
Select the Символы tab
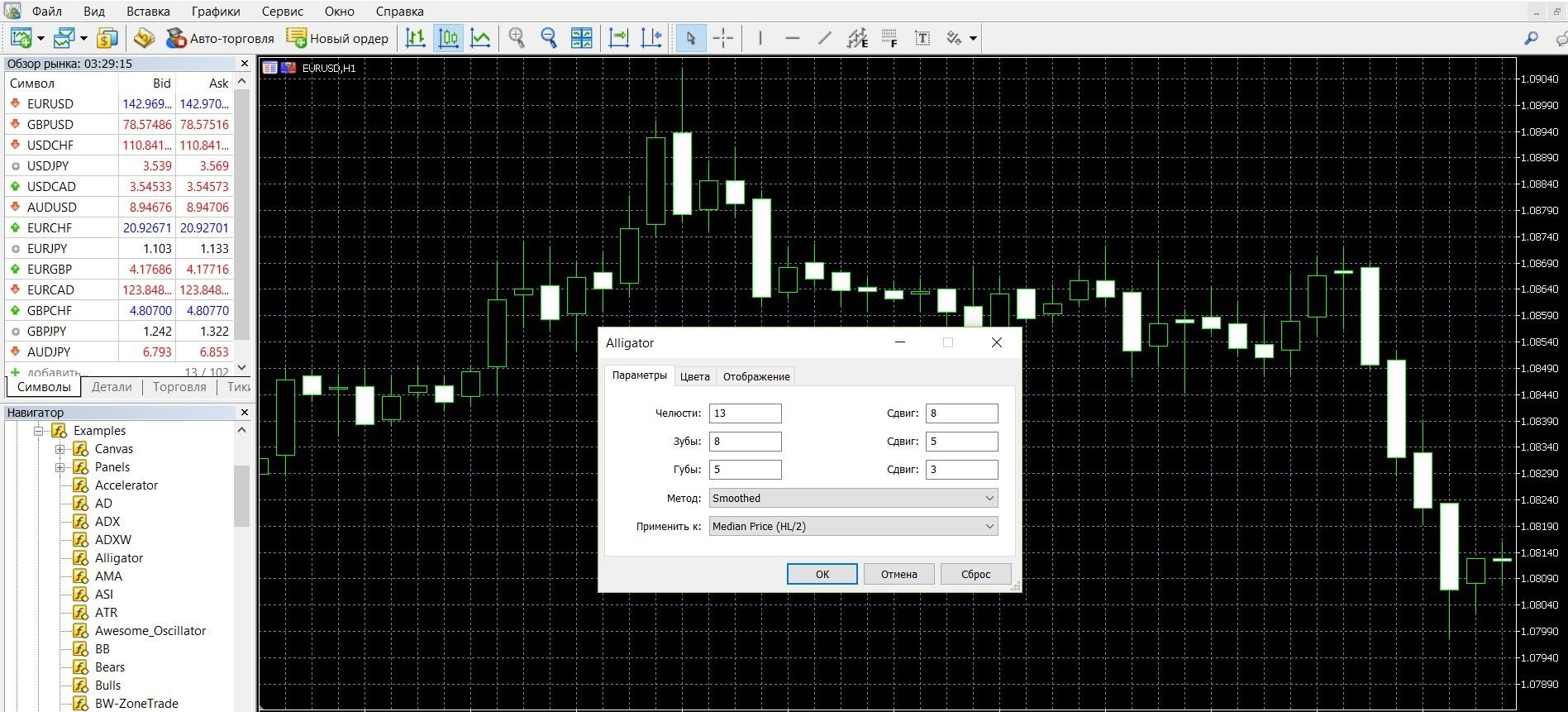[44, 387]
